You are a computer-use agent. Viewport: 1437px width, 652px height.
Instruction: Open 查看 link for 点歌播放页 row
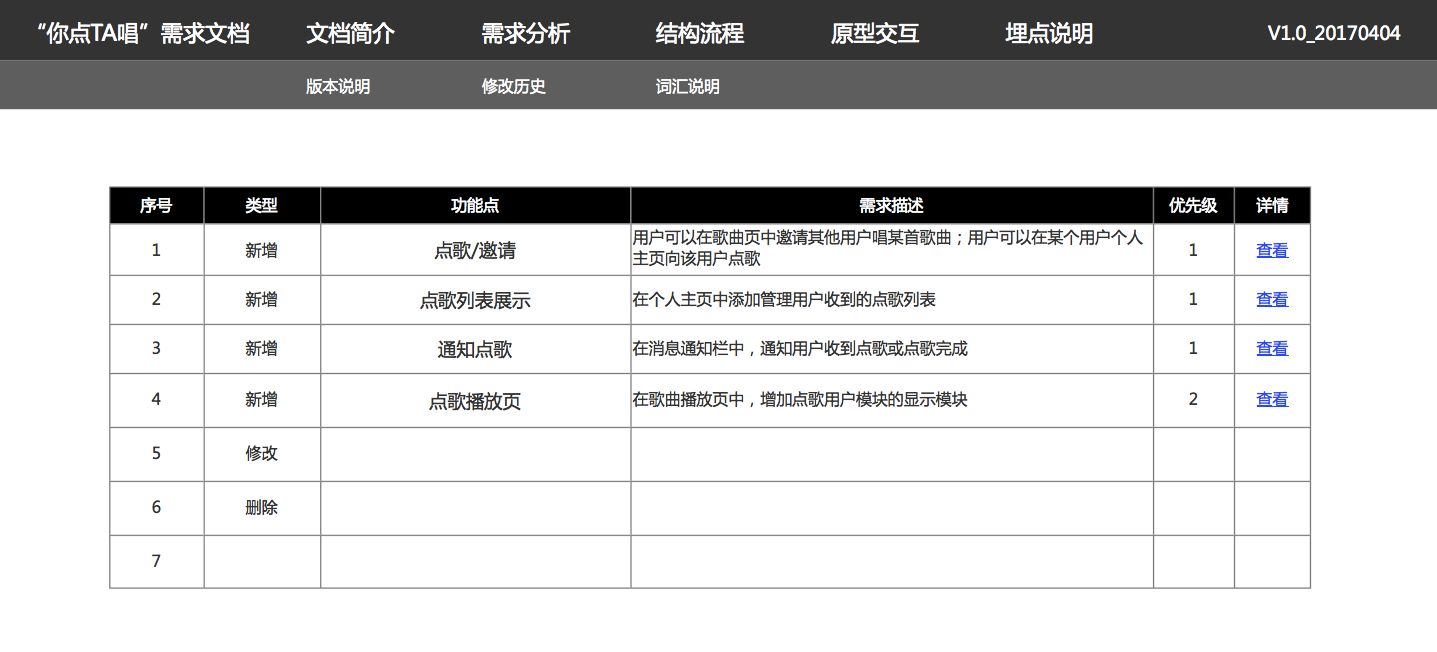pyautogui.click(x=1272, y=399)
